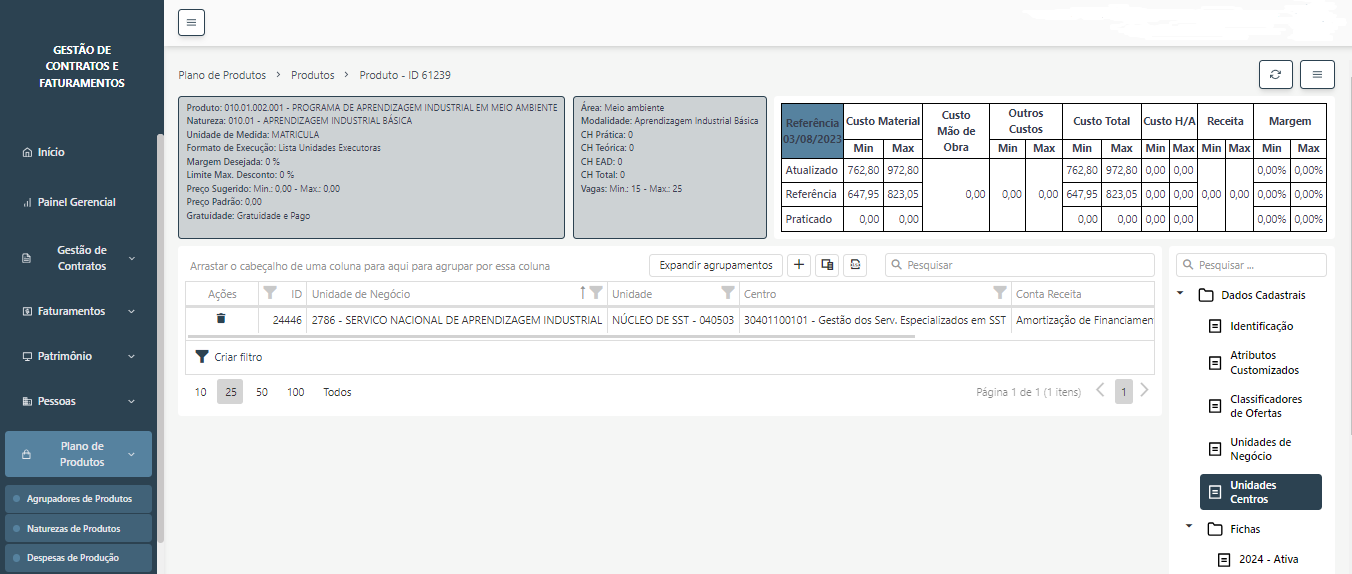1352x574 pixels.
Task: Collapse the Dados Cadastrais tree folder
Action: click(1181, 295)
